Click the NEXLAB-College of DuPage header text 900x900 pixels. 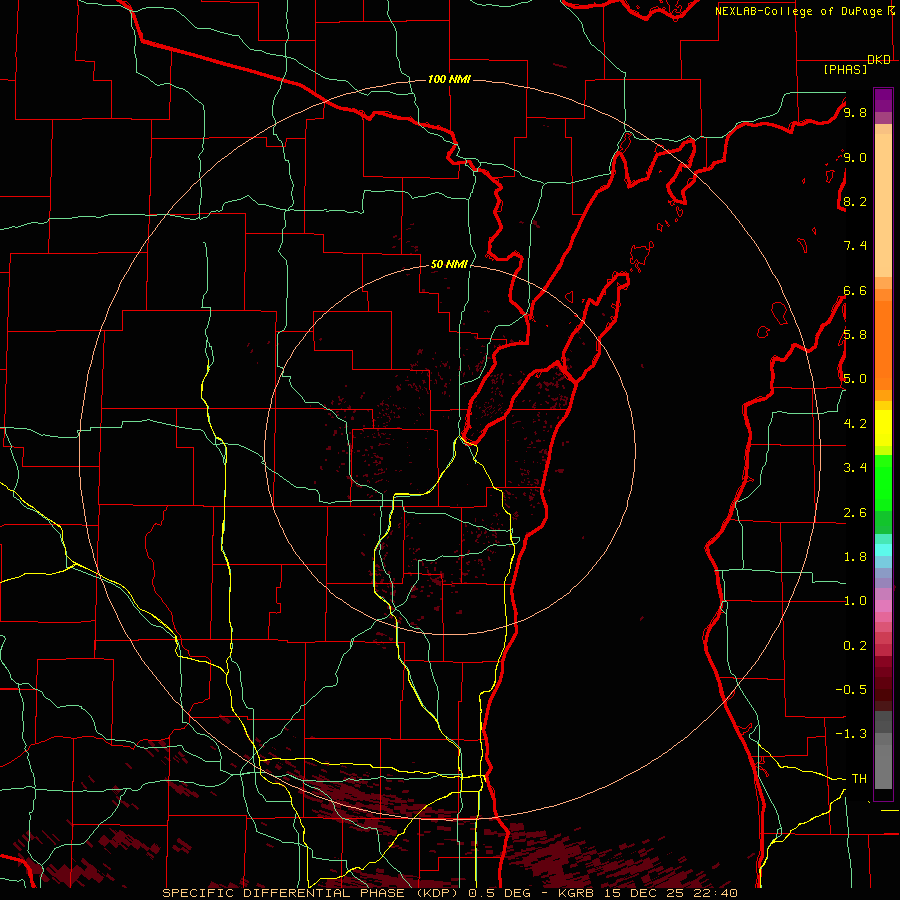click(799, 11)
